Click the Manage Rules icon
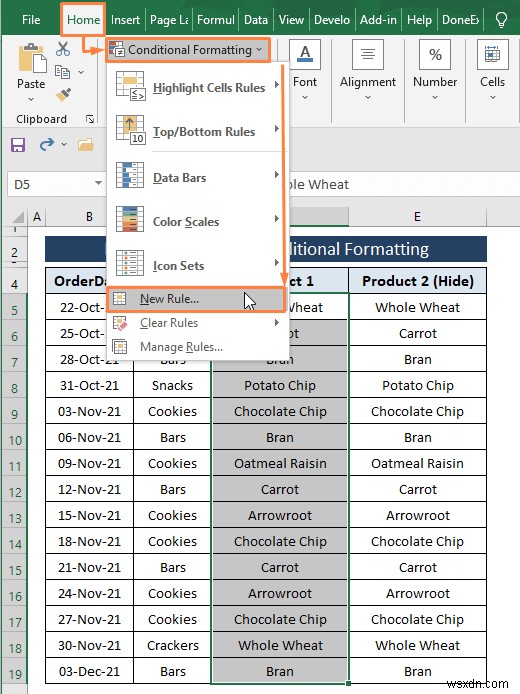This screenshot has height=694, width=520. [120, 347]
